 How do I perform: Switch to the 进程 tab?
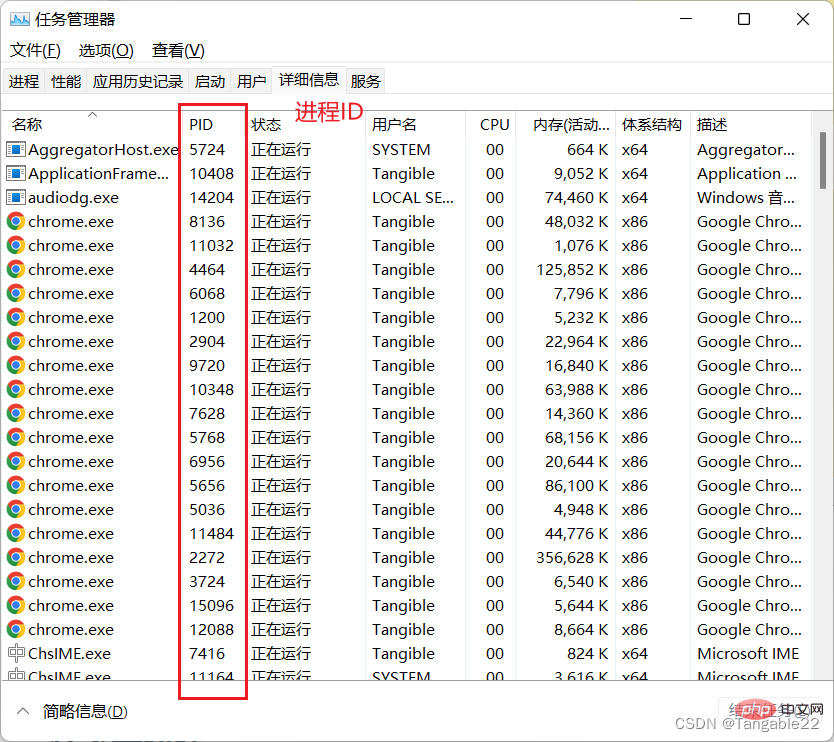pyautogui.click(x=24, y=81)
